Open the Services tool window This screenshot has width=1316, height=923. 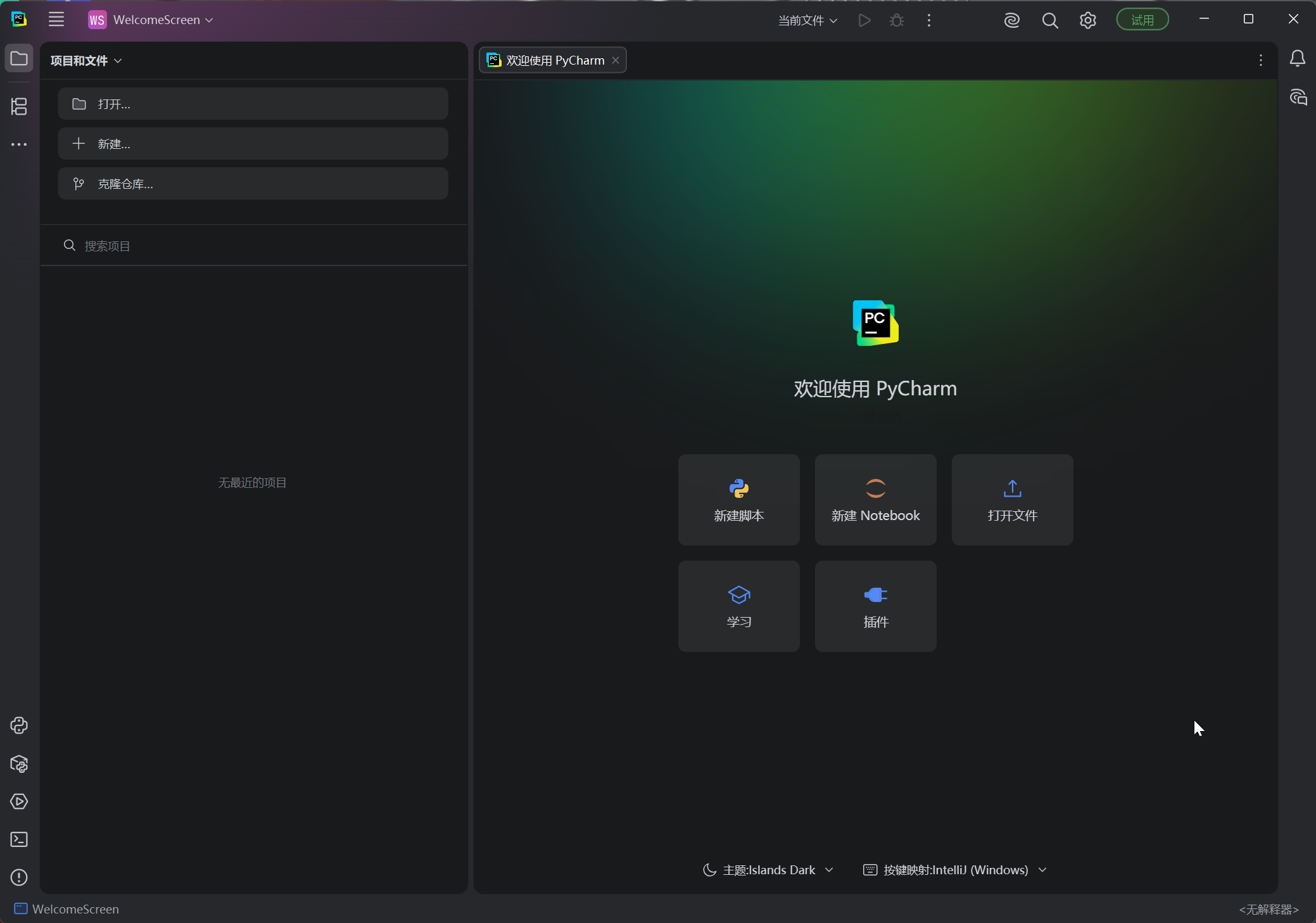[19, 801]
